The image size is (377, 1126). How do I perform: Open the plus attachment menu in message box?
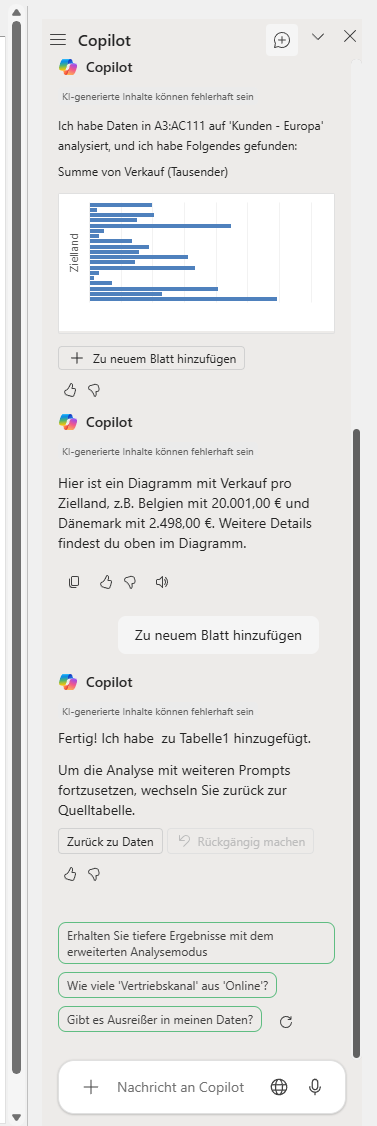point(90,1087)
